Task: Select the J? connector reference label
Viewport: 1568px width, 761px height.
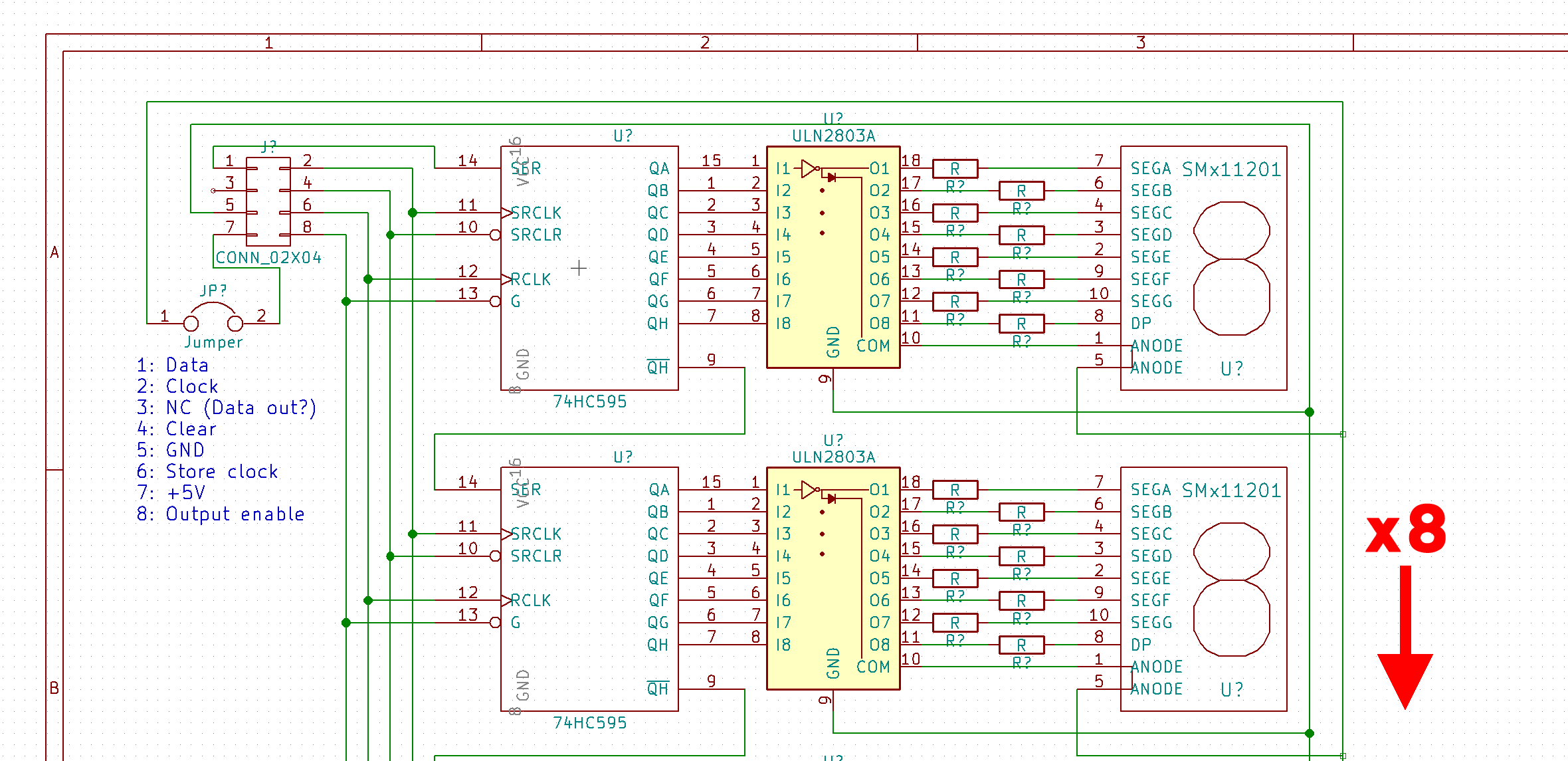Action: pos(268,146)
